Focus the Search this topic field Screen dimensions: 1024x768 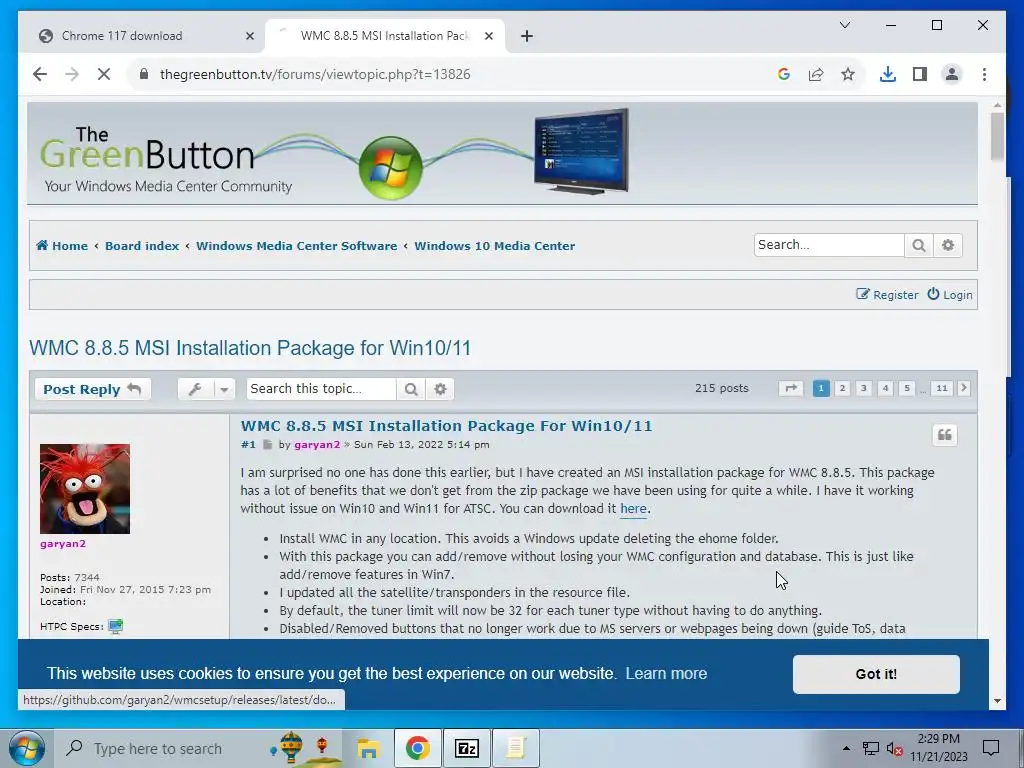321,389
